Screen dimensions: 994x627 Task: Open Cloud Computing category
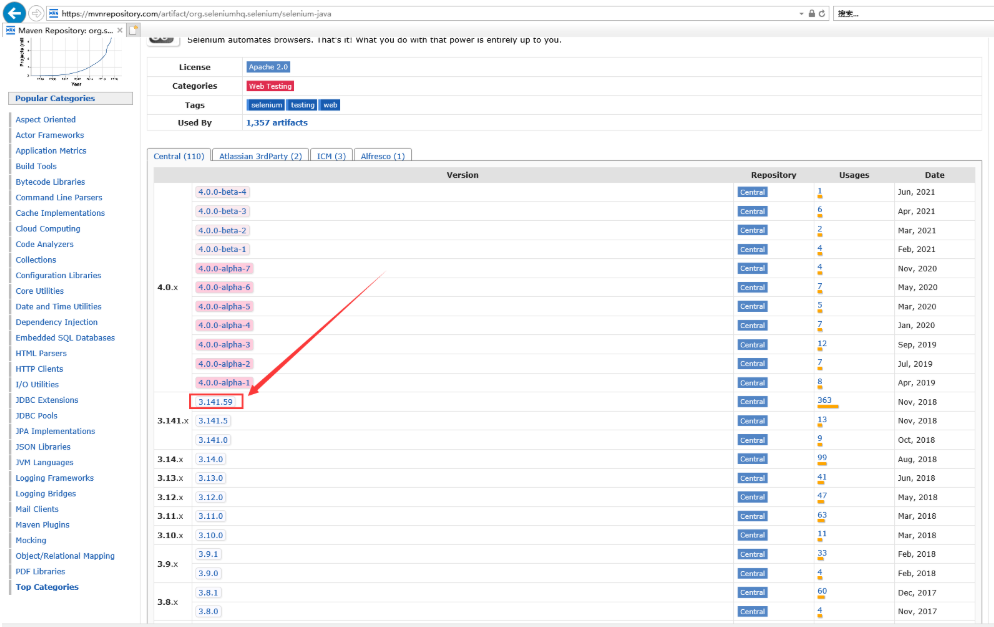click(48, 229)
